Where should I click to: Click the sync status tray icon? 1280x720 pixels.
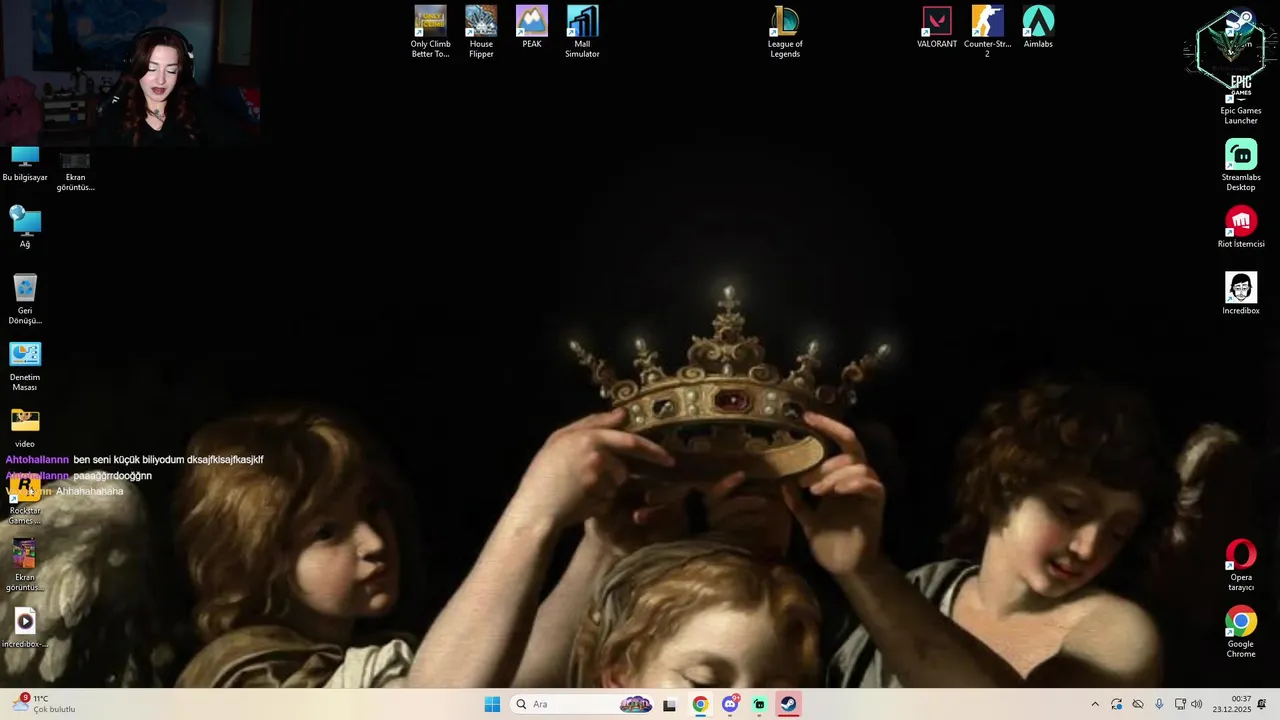coord(1117,704)
